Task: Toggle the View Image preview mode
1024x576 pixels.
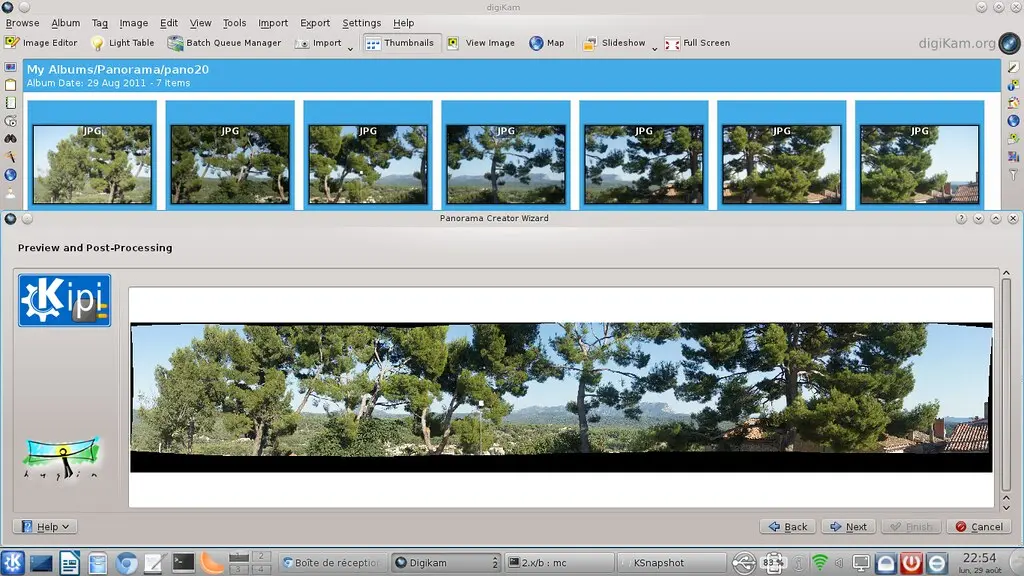Action: pos(481,43)
